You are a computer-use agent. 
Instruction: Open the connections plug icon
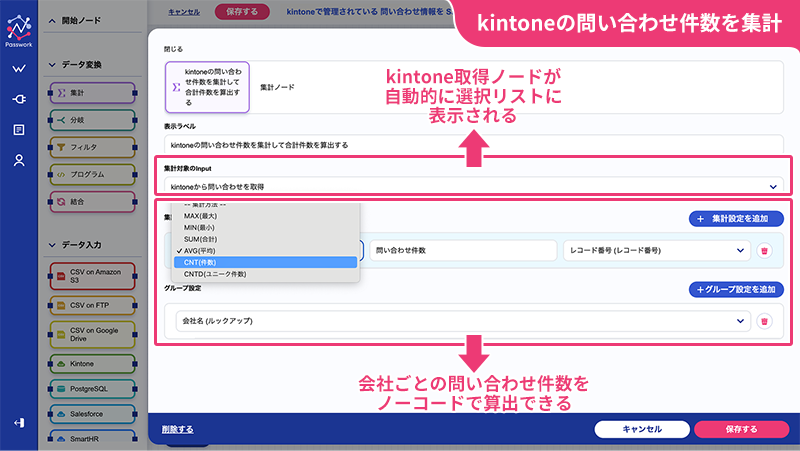[19, 99]
